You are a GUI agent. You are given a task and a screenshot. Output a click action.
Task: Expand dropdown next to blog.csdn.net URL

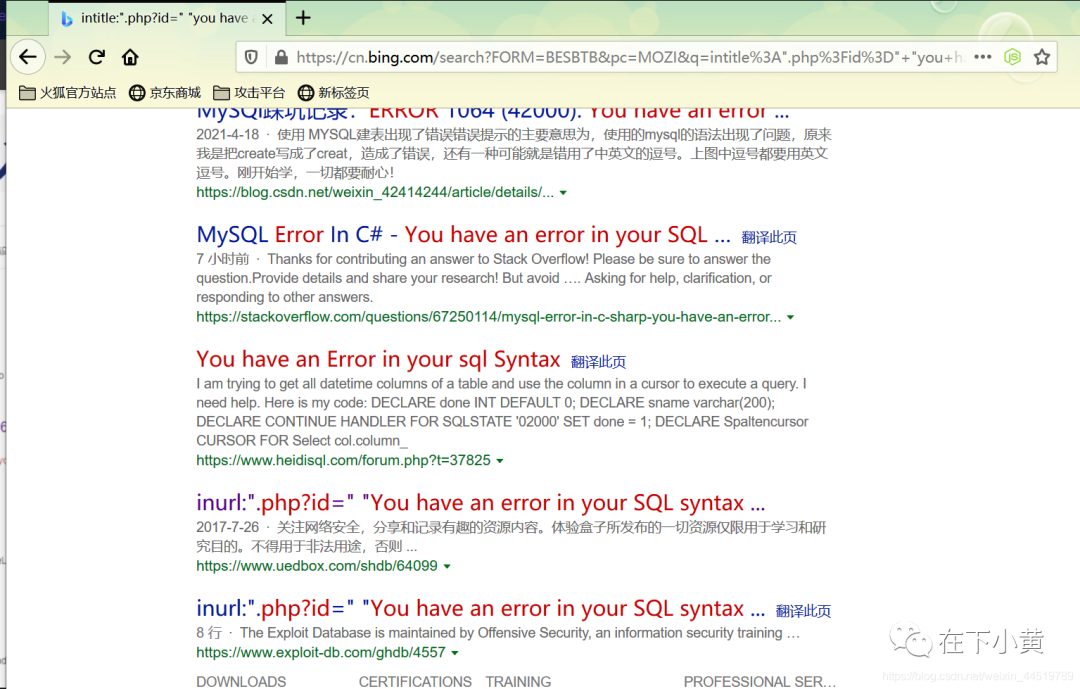pos(563,193)
